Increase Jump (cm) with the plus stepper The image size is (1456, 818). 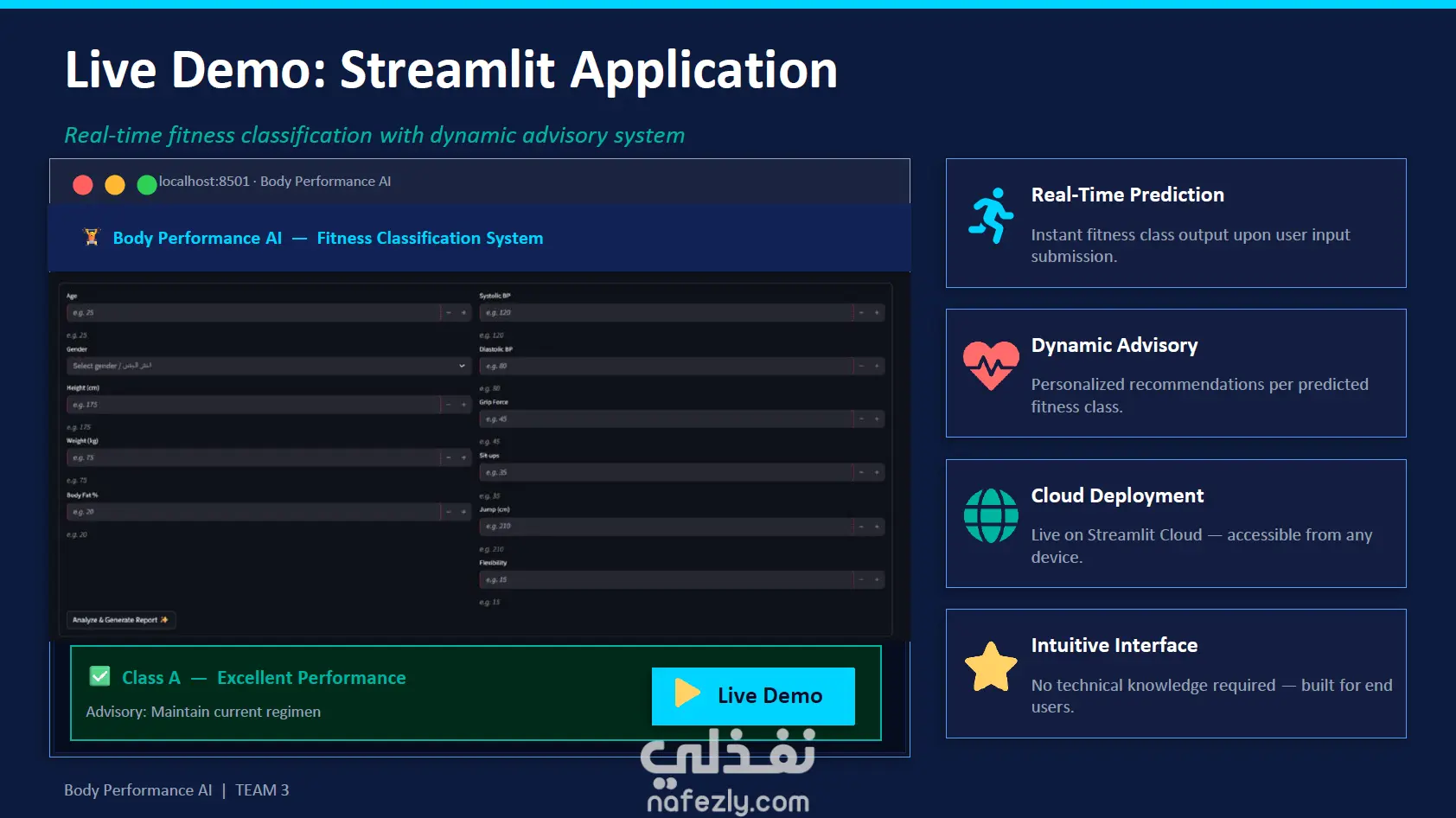[x=877, y=526]
